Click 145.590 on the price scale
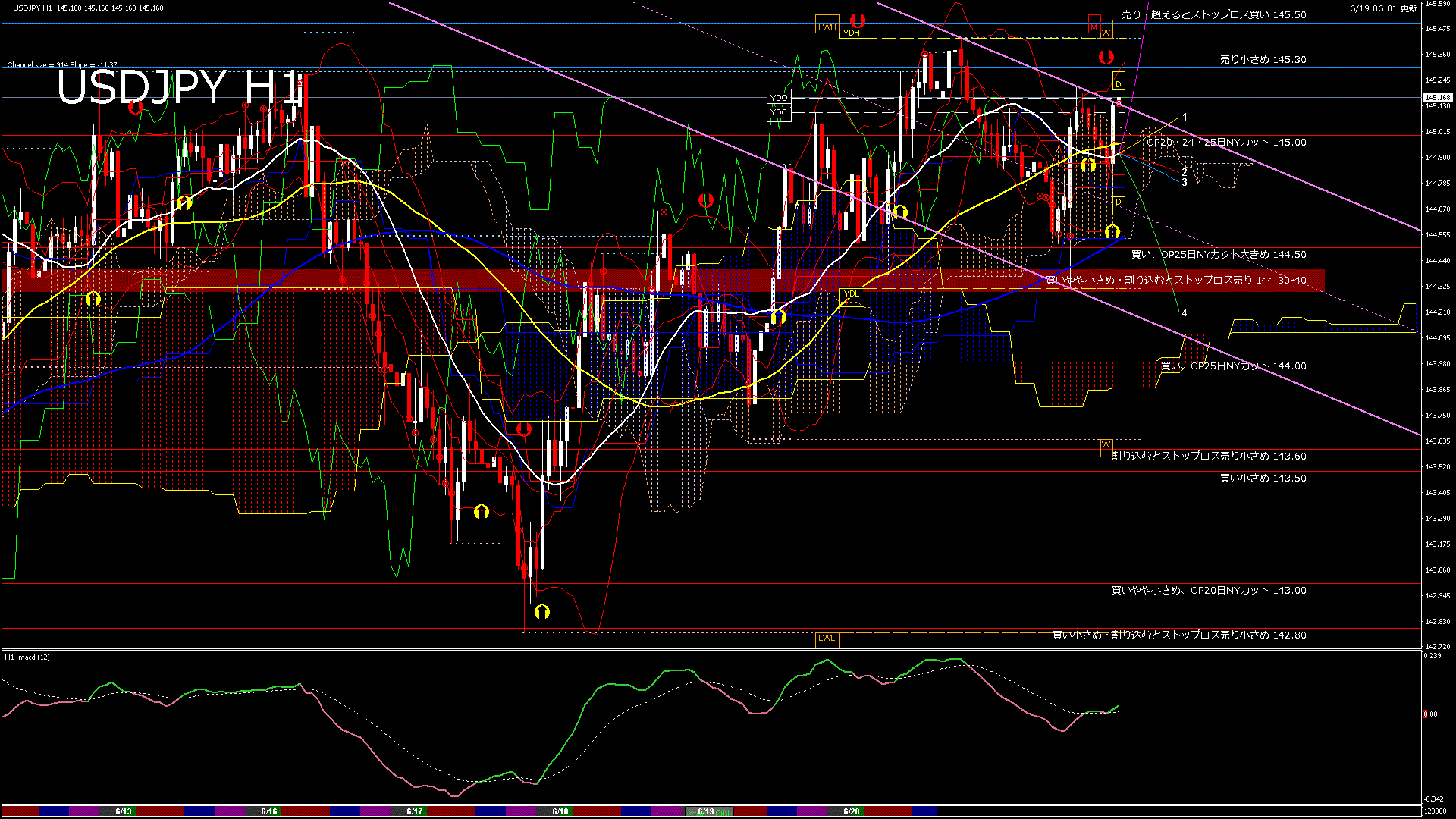 (1438, 4)
